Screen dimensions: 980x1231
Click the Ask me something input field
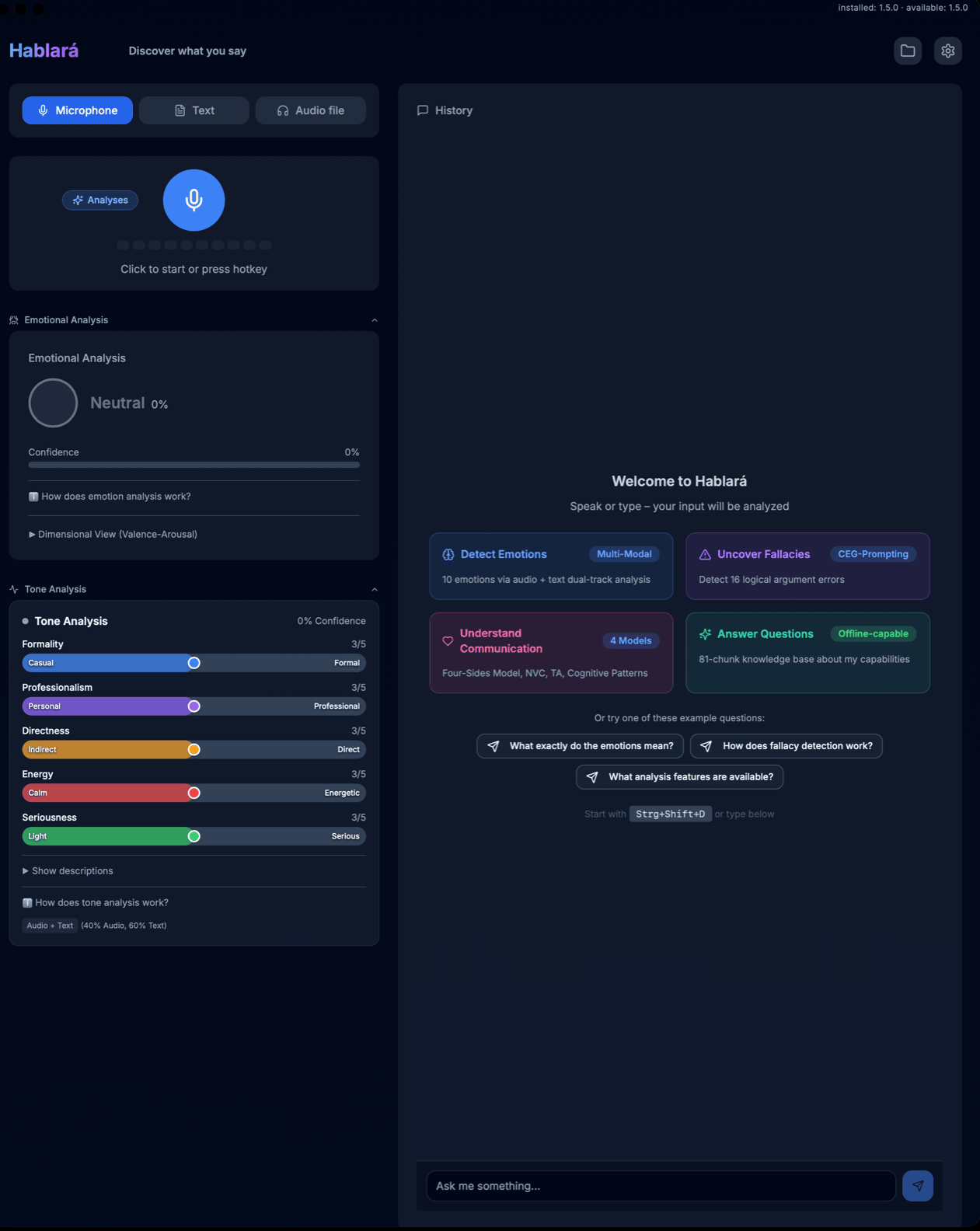661,1186
